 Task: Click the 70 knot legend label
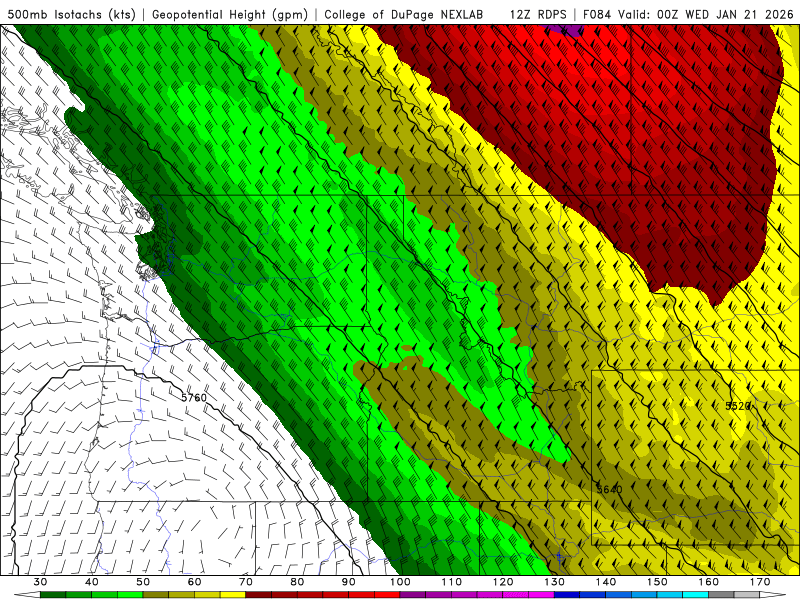point(246,582)
